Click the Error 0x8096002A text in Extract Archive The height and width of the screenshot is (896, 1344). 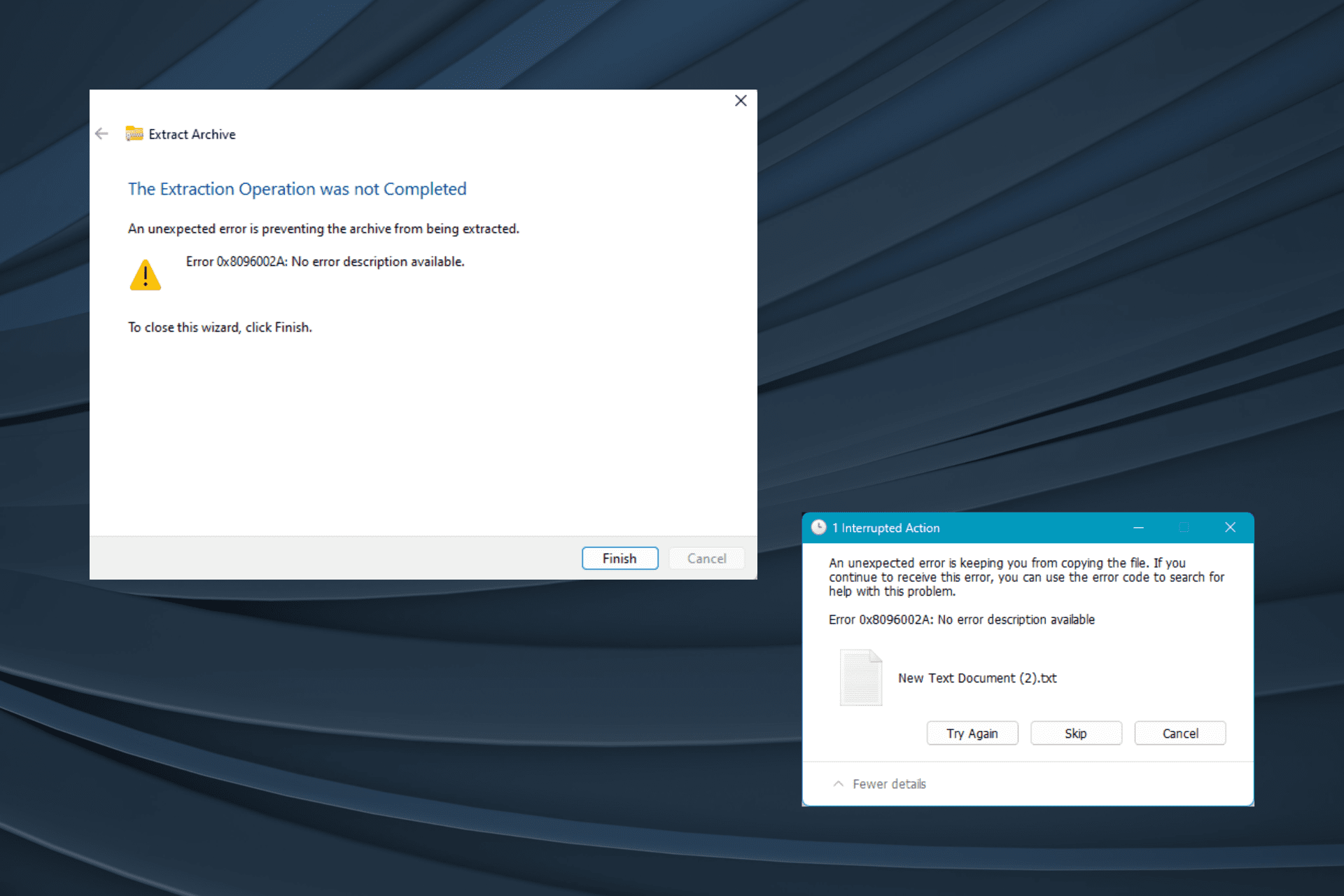[325, 262]
